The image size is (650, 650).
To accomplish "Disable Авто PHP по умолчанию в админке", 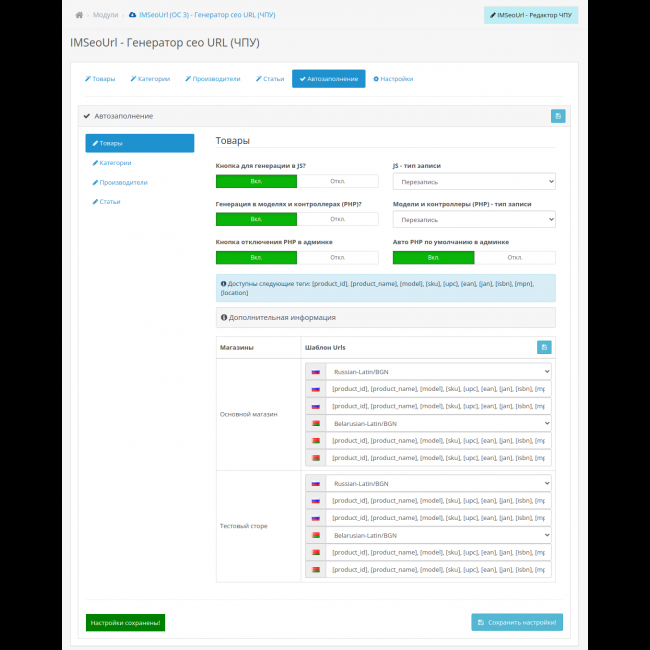I will 515,257.
